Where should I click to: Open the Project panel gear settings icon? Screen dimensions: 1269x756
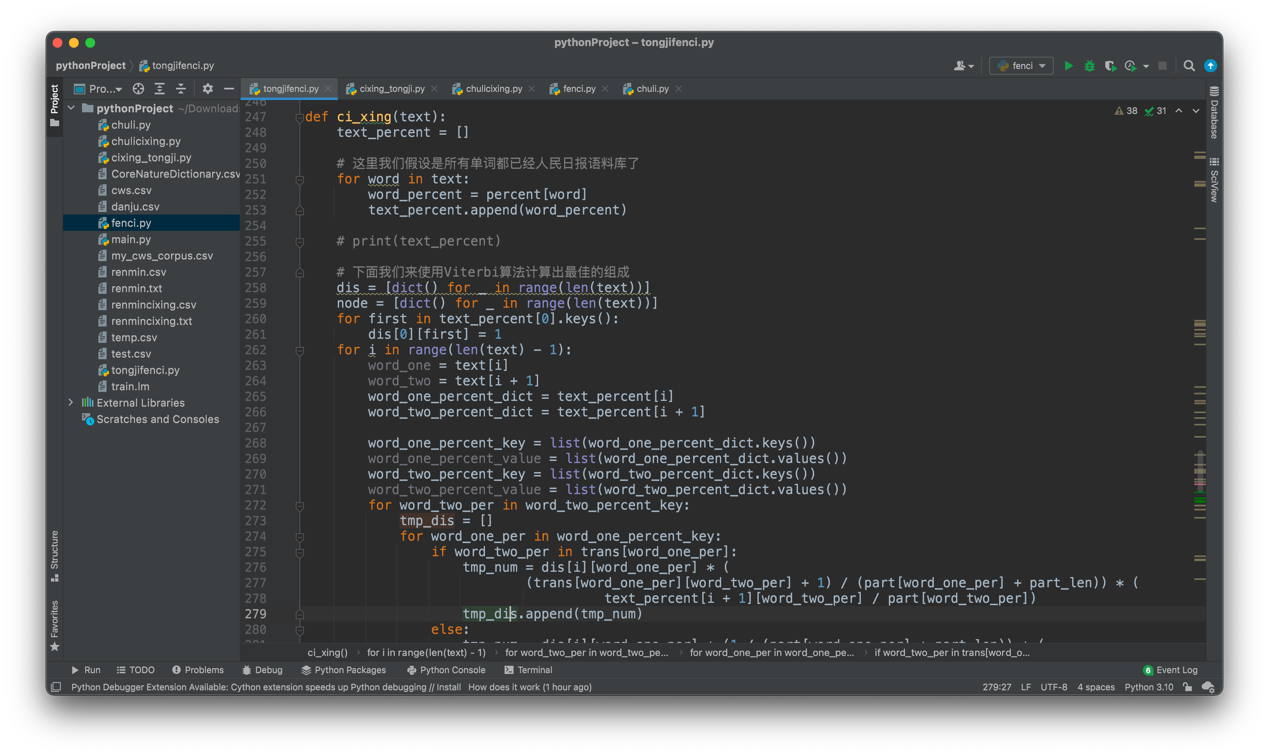click(x=207, y=89)
